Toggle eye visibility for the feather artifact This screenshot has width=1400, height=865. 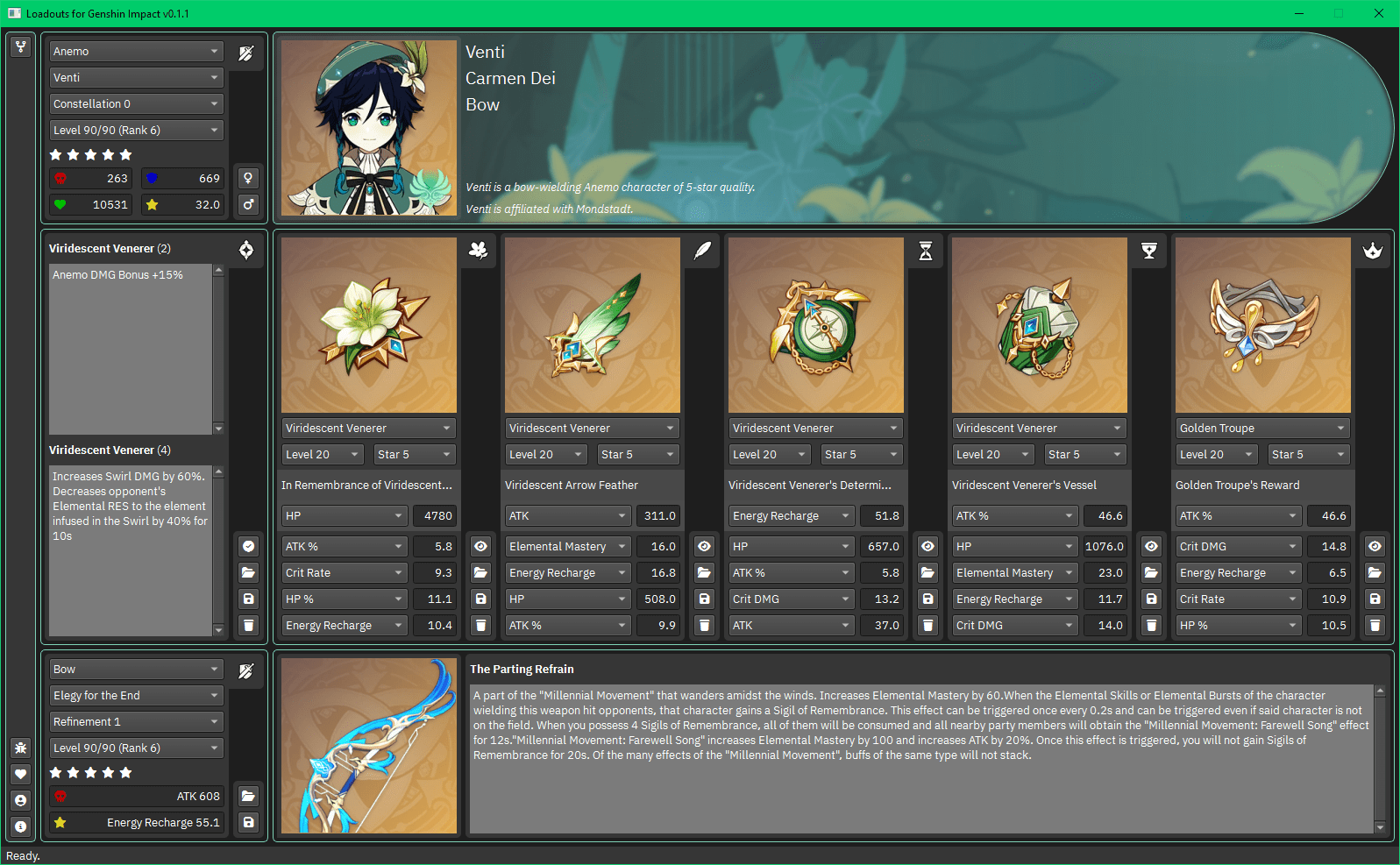[705, 546]
